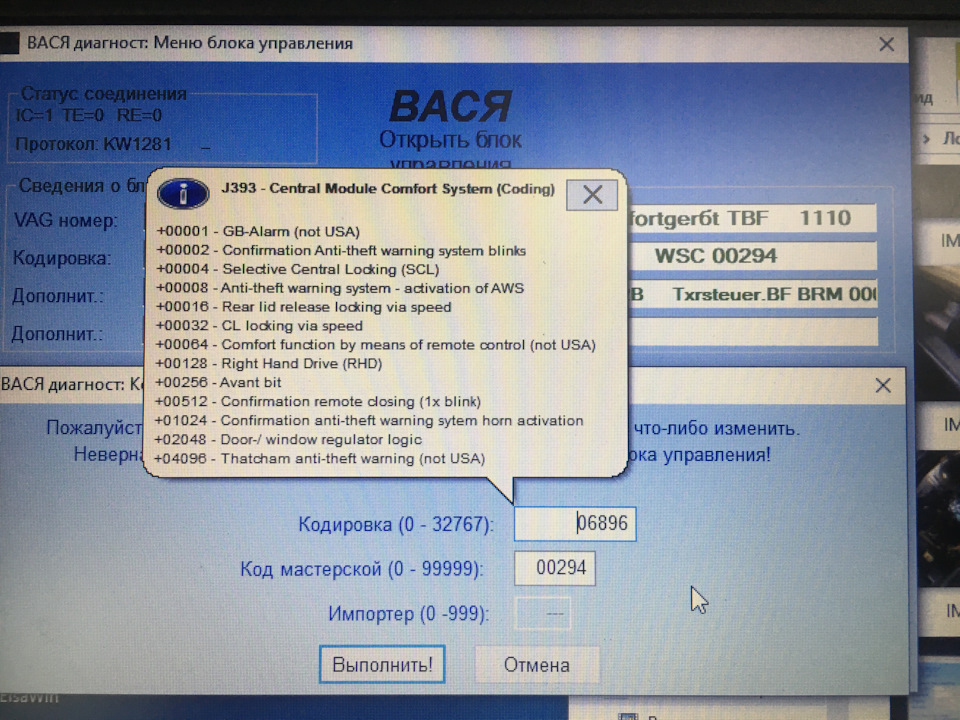
Task: Click the Код мастерской (0 - 99999) label
Action: (x=362, y=569)
